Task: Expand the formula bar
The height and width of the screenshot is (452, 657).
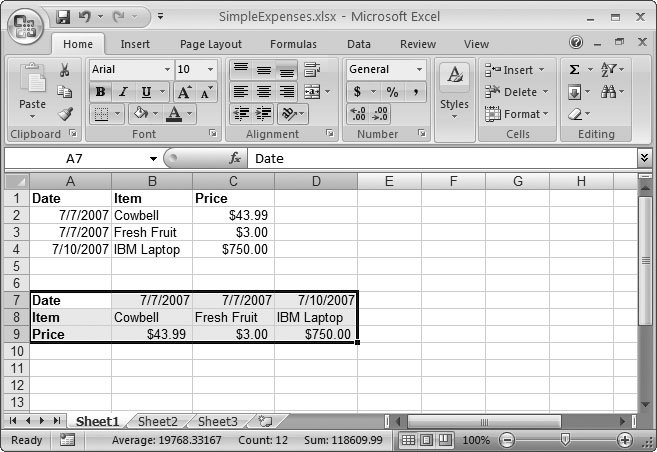Action: click(644, 158)
